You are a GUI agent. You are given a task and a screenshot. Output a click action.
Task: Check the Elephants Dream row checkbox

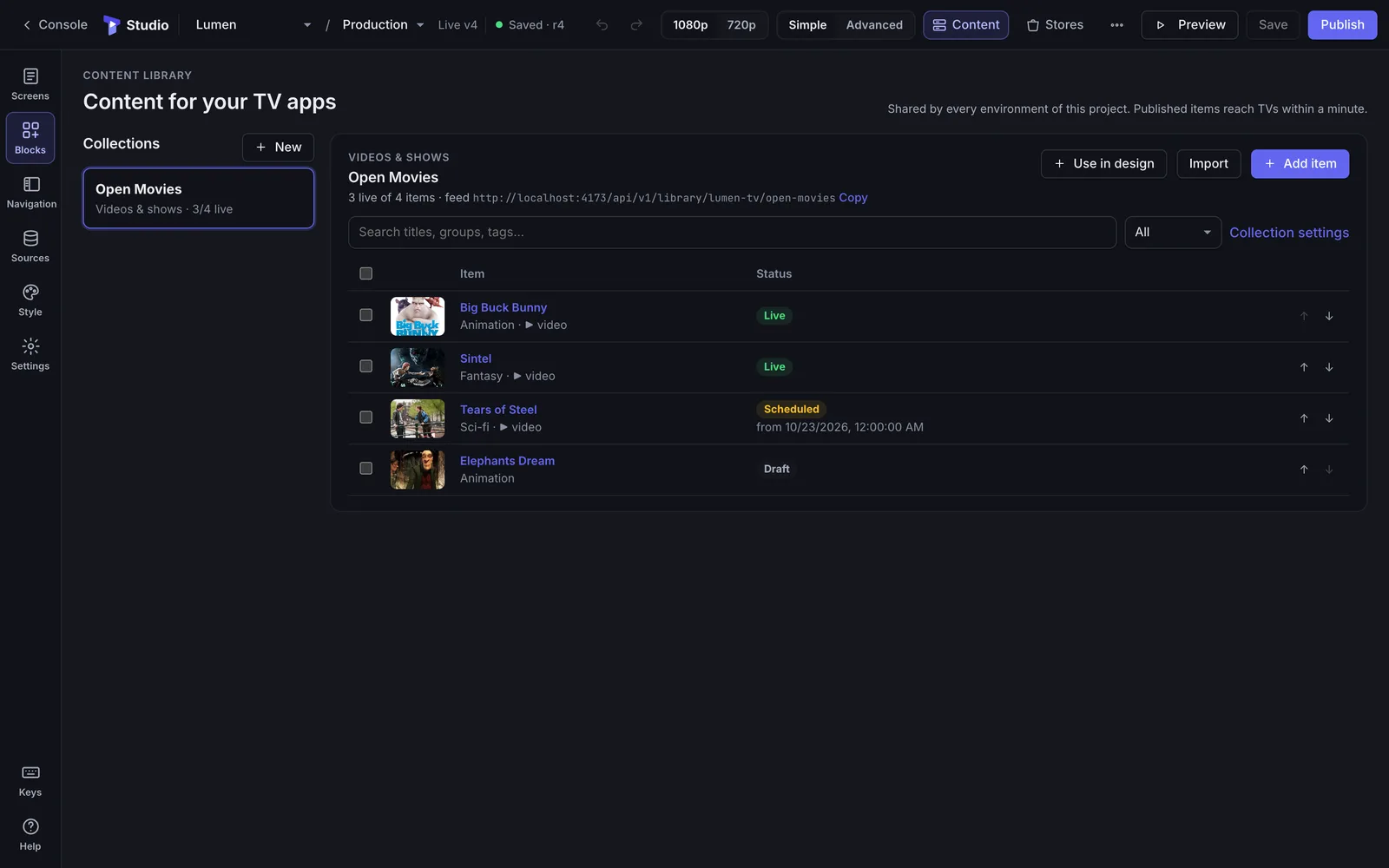coord(366,469)
